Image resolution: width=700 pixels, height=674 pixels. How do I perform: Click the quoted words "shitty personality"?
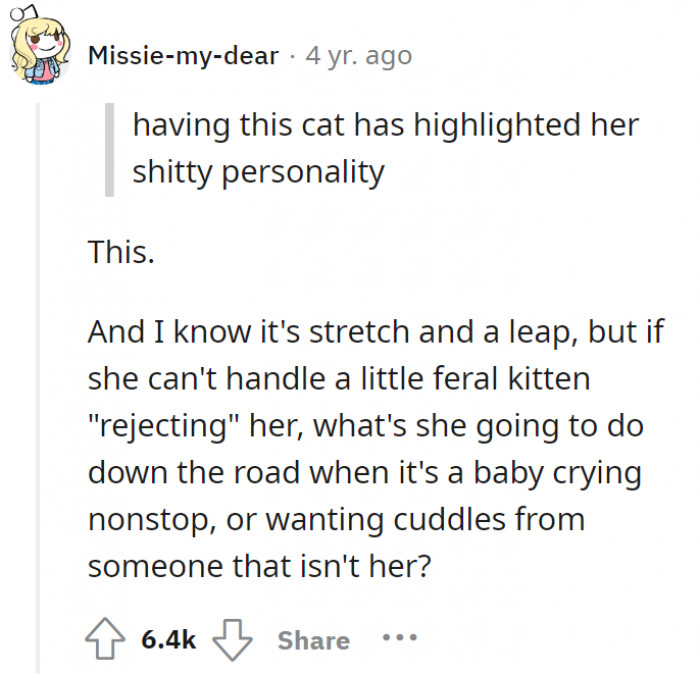click(x=258, y=172)
